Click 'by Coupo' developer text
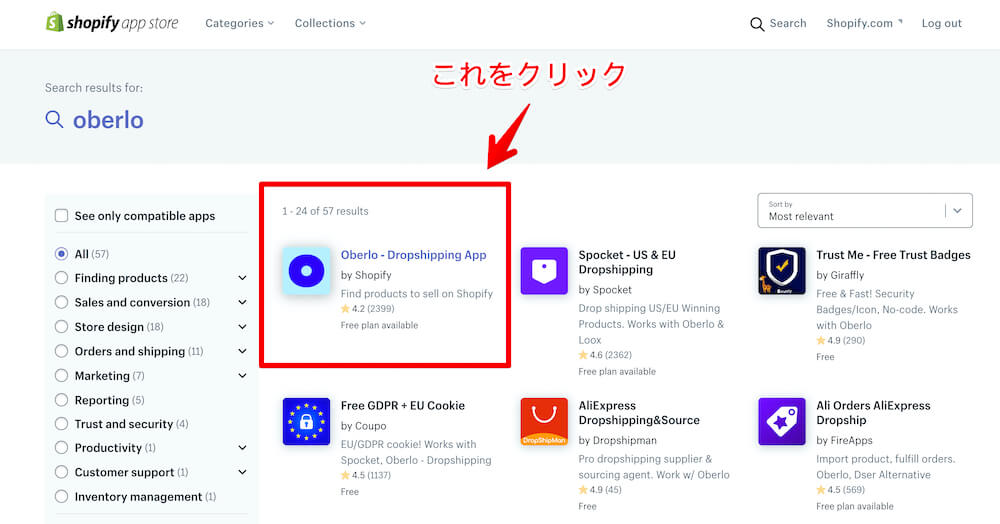 click(364, 425)
